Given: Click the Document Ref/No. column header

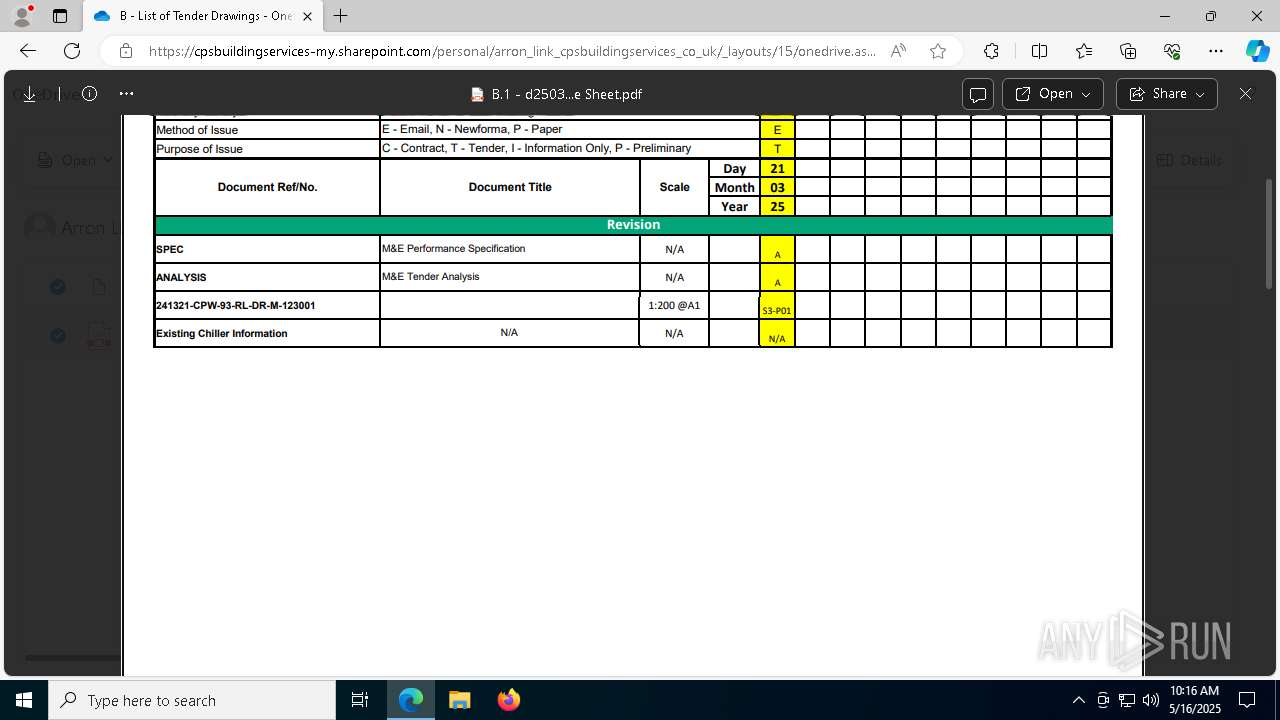Looking at the screenshot, I should (267, 187).
